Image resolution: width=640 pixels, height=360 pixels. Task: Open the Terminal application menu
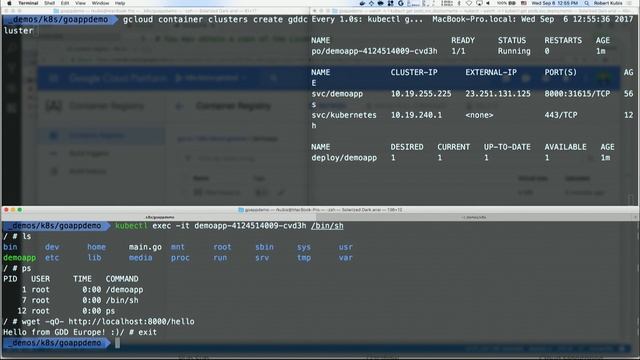pos(28,3)
